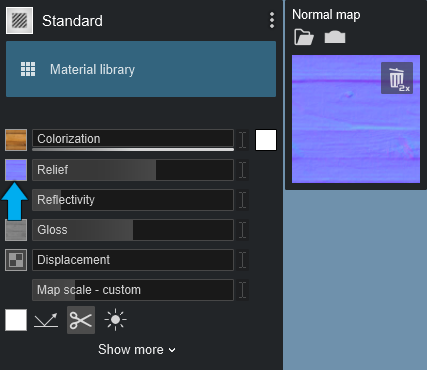Click the Standard material preview icon
The image size is (427, 370).
19,21
